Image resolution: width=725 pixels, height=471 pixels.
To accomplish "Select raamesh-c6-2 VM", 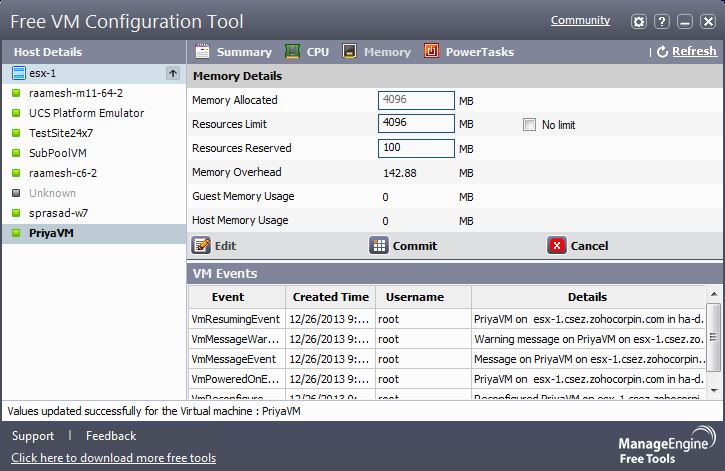I will pyautogui.click(x=94, y=173).
